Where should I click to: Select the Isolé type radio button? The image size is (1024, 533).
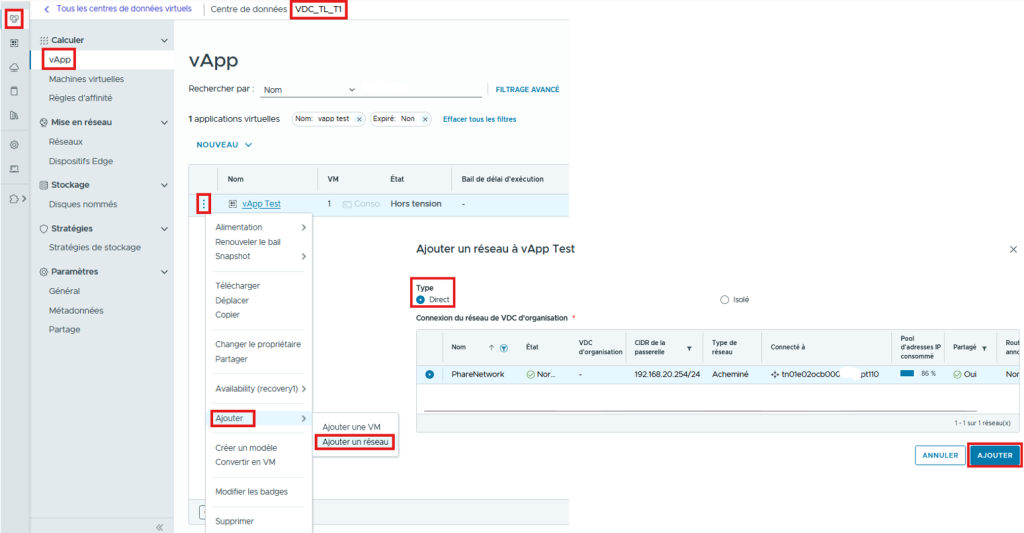point(724,299)
